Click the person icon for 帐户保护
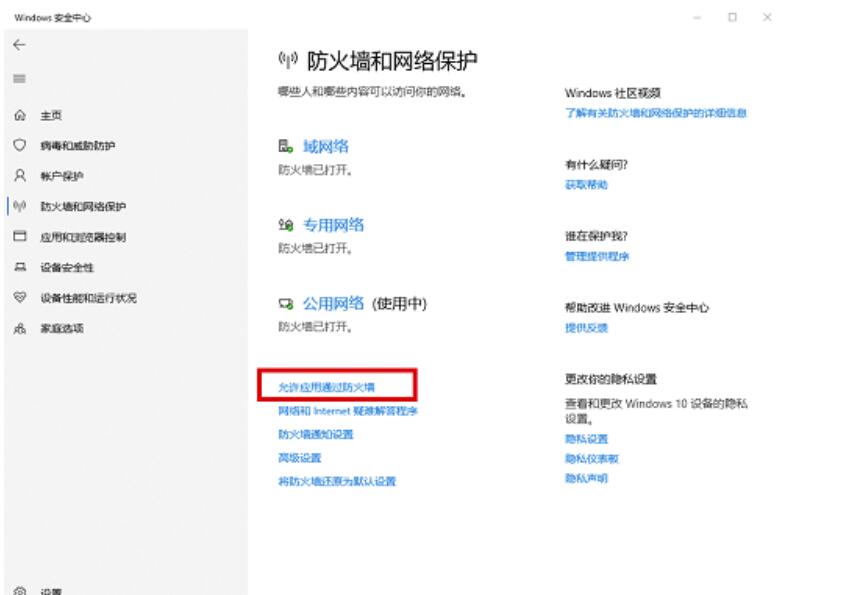841x595 pixels. tap(20, 175)
